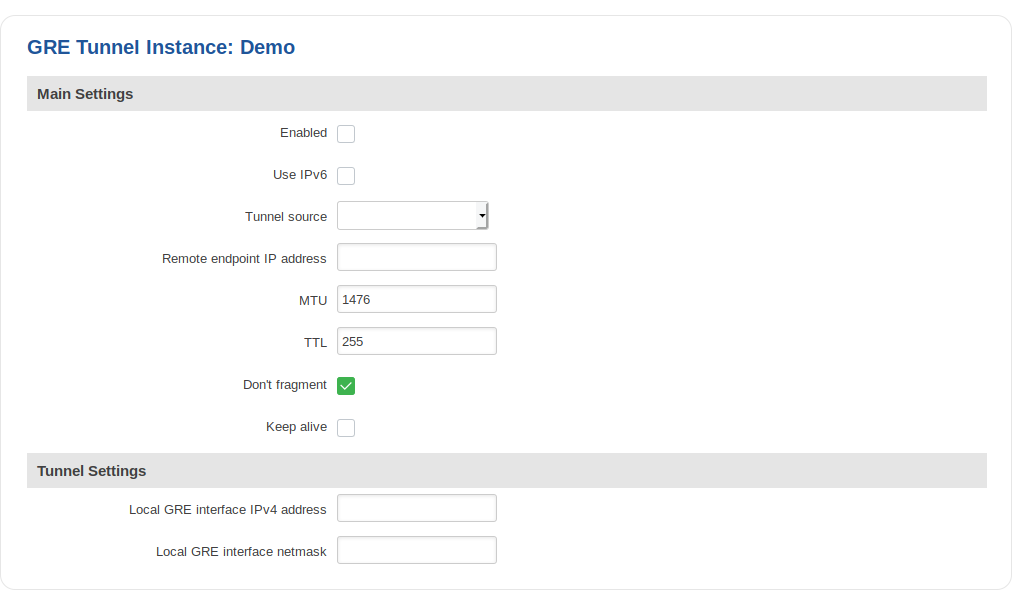Click the Tunnel source text label
This screenshot has height=605, width=1012.
tap(286, 217)
